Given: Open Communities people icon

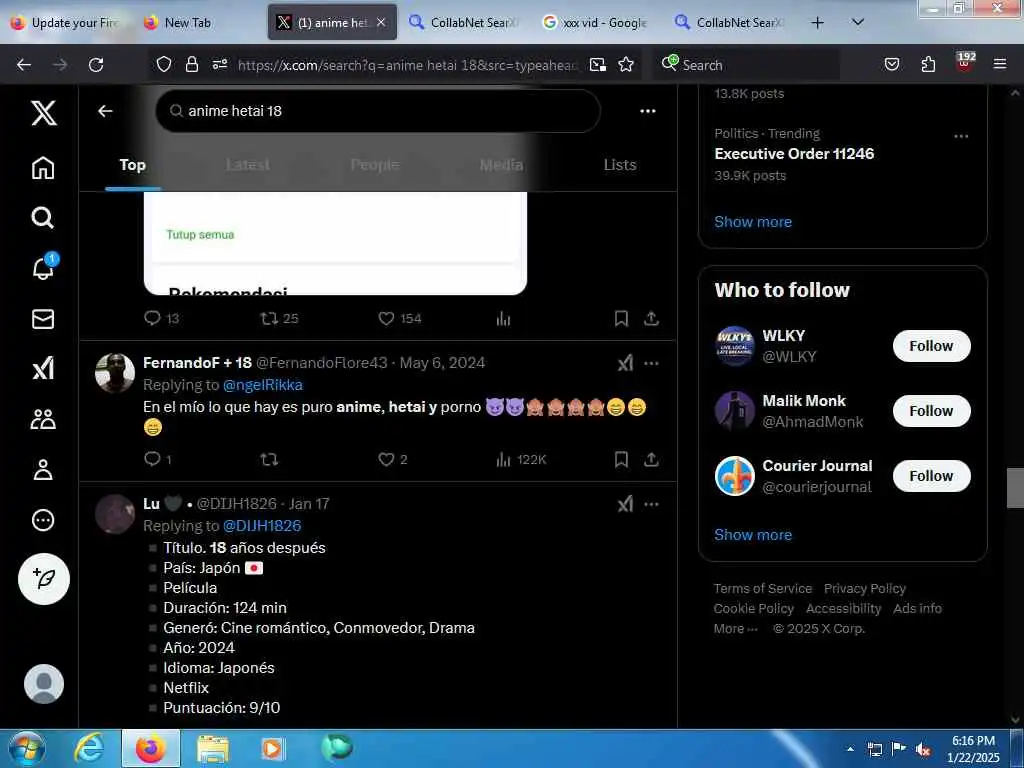Looking at the screenshot, I should [x=43, y=419].
